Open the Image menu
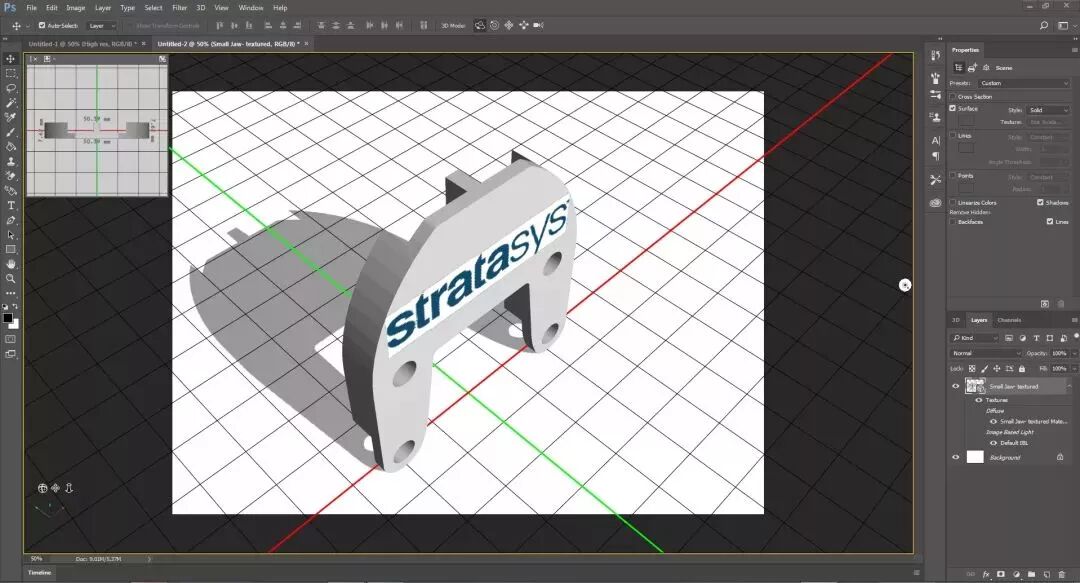This screenshot has height=583, width=1080. point(75,8)
